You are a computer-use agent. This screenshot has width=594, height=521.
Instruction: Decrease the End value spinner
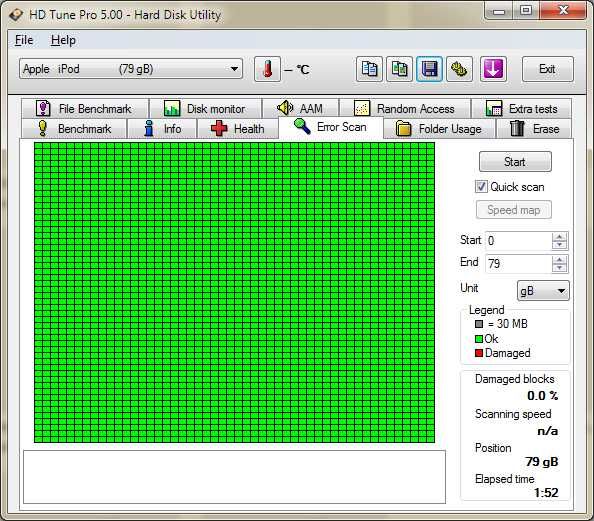click(560, 268)
